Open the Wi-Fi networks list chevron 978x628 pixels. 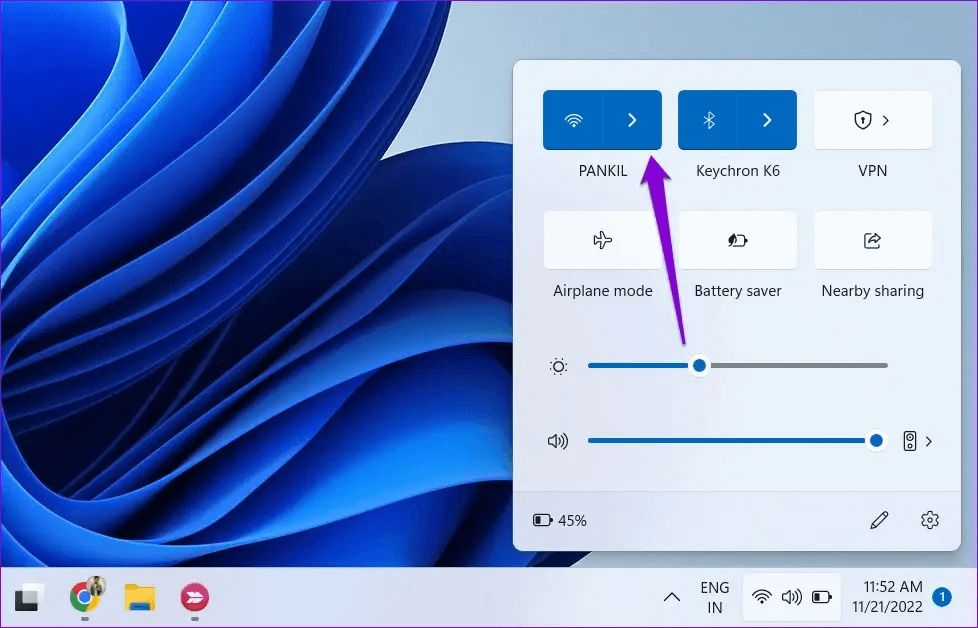click(632, 120)
